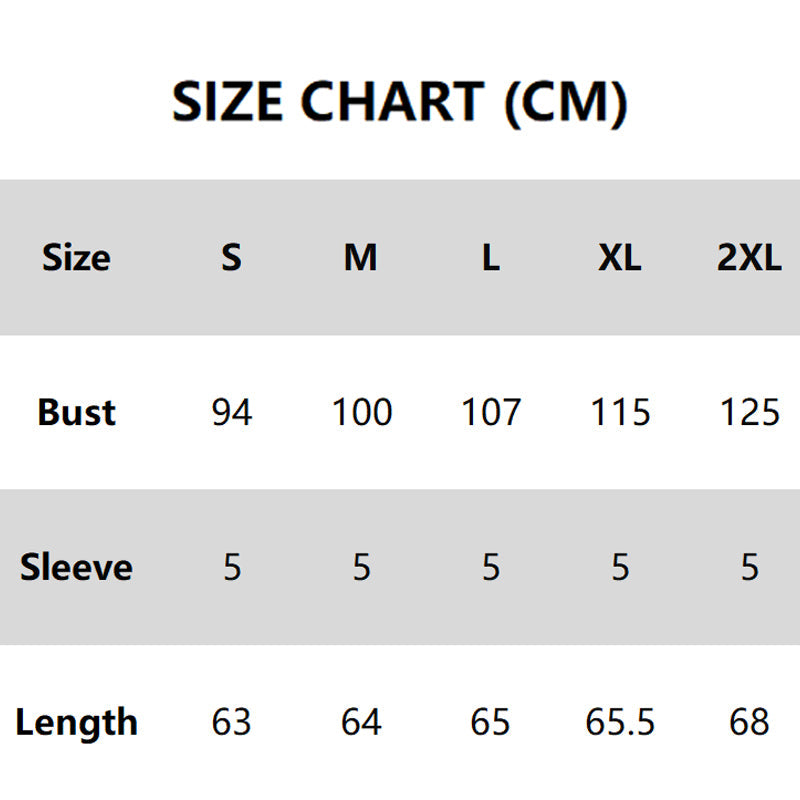The height and width of the screenshot is (800, 800).
Task: Select length value 64
Action: 361,722
